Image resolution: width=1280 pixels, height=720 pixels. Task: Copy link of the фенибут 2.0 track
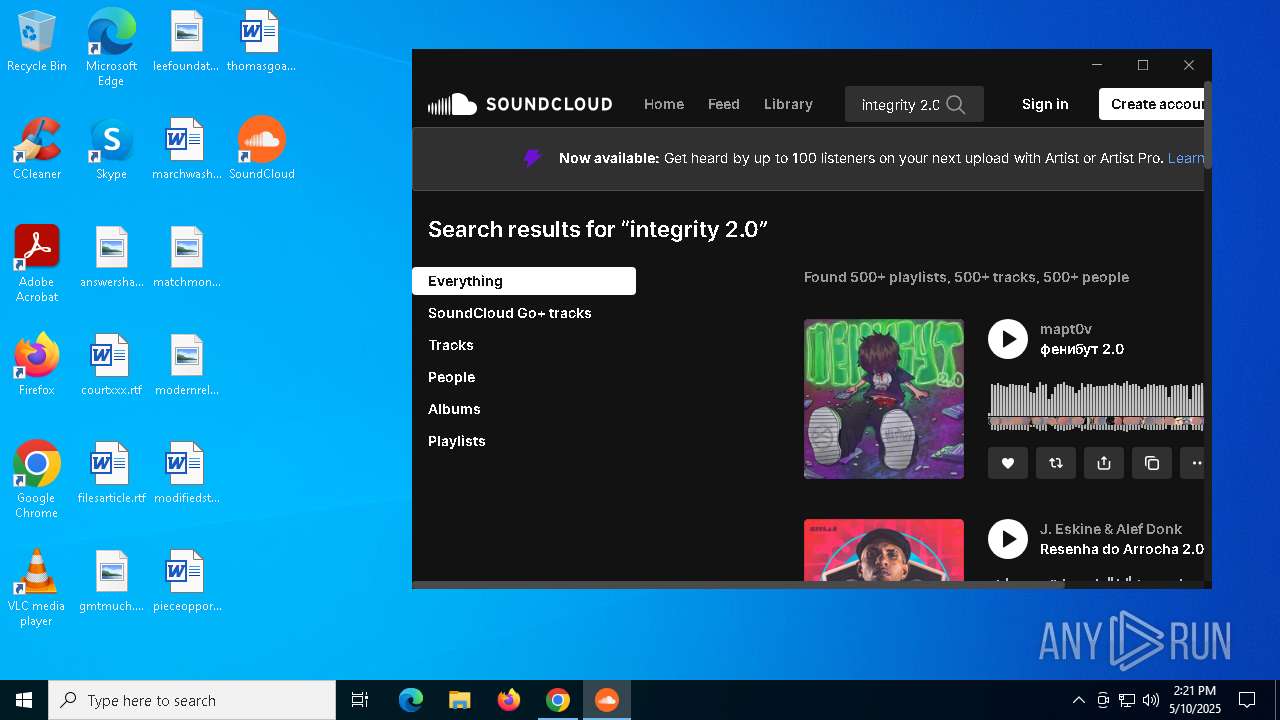pos(1152,463)
